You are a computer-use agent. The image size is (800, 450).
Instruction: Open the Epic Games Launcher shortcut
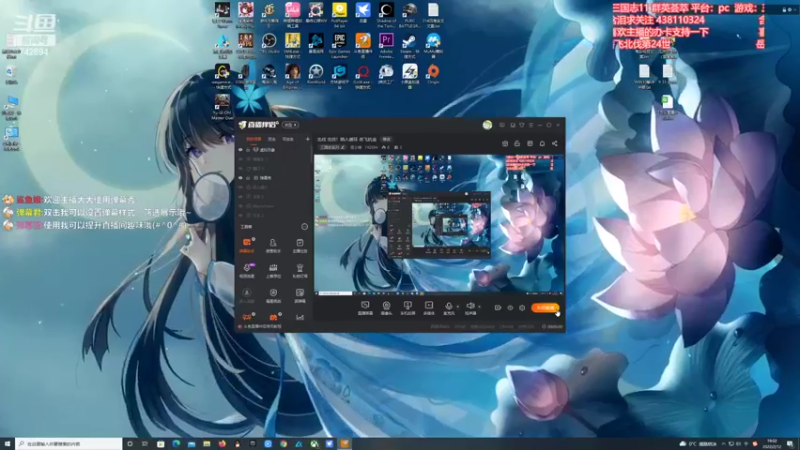339,45
